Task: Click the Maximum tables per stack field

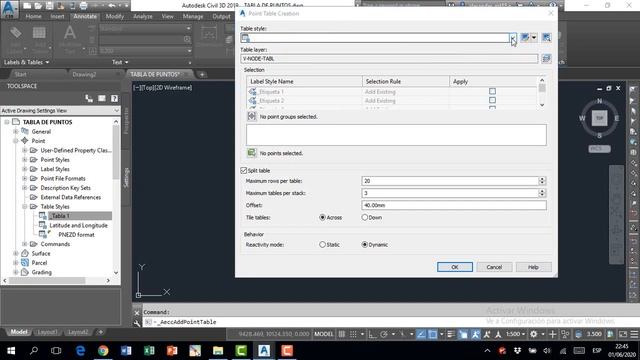Action: pyautogui.click(x=450, y=193)
